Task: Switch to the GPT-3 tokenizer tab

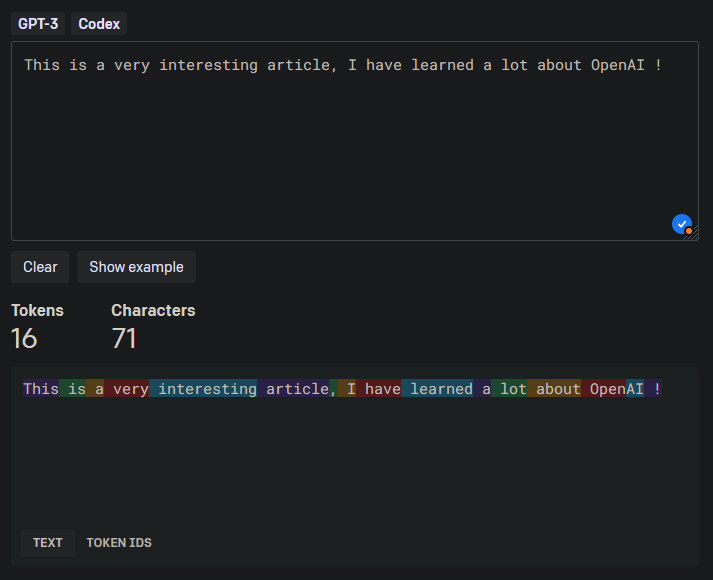Action: (38, 24)
